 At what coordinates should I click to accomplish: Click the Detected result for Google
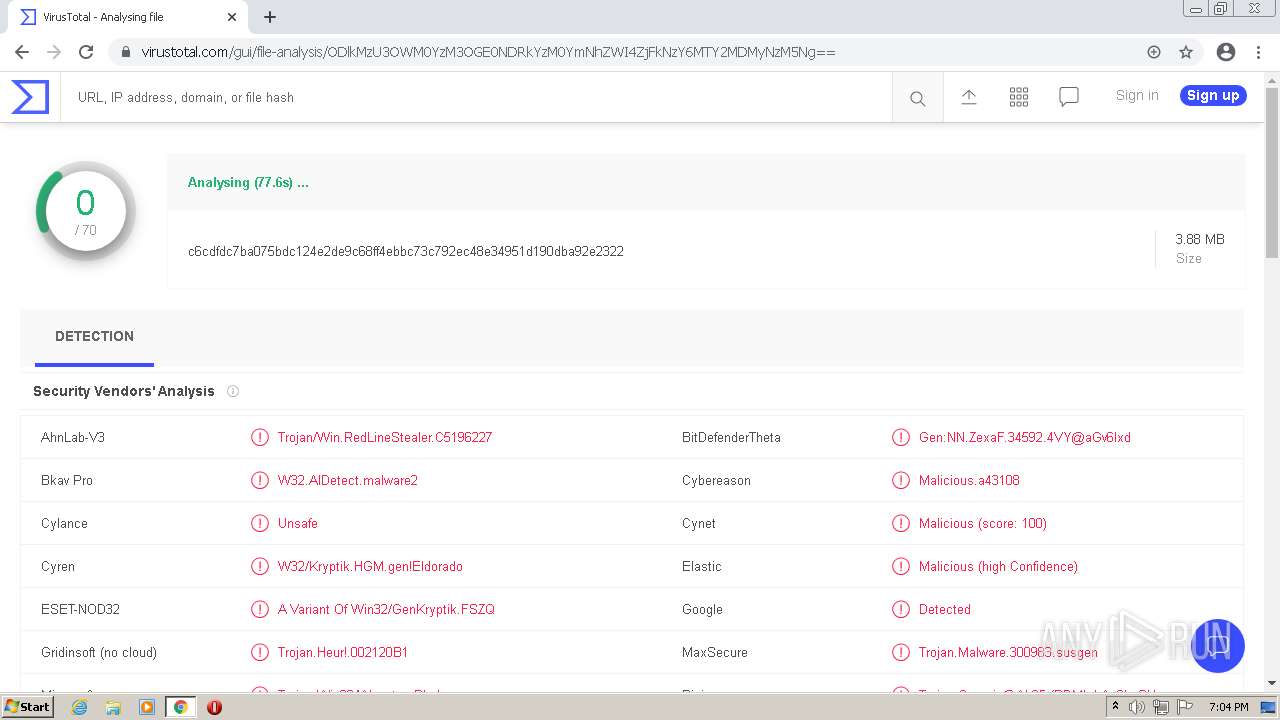click(945, 609)
